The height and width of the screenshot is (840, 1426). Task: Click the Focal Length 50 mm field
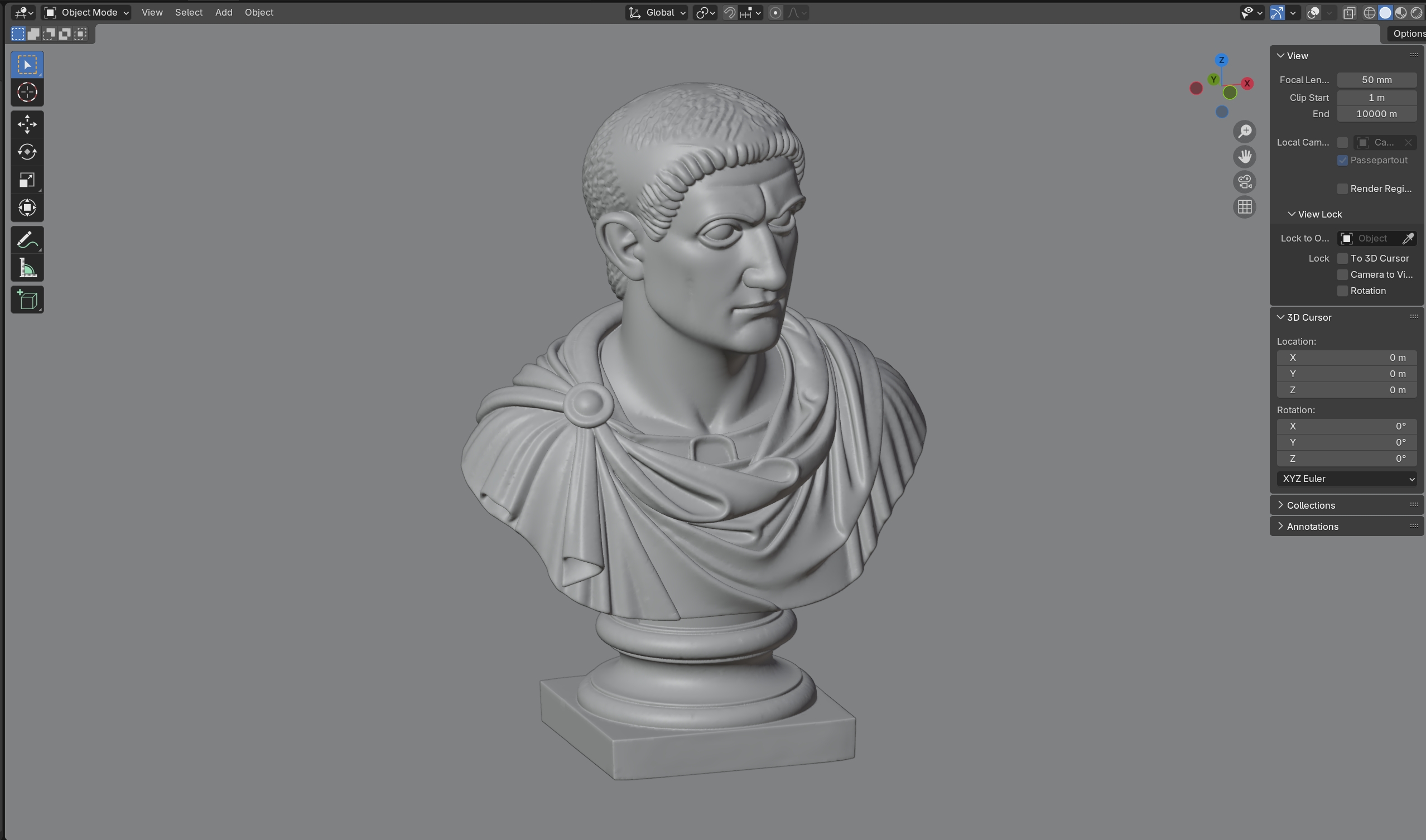click(x=1376, y=80)
